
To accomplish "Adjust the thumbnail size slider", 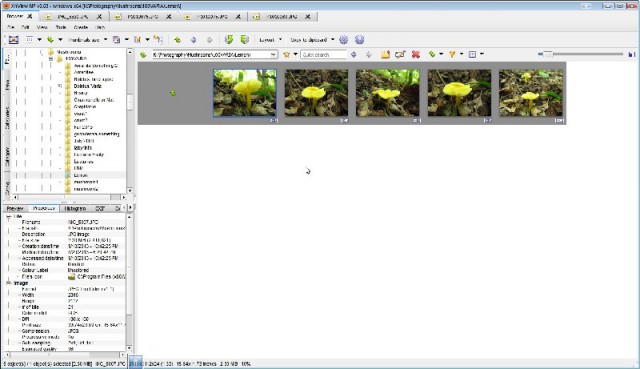I will click(547, 54).
